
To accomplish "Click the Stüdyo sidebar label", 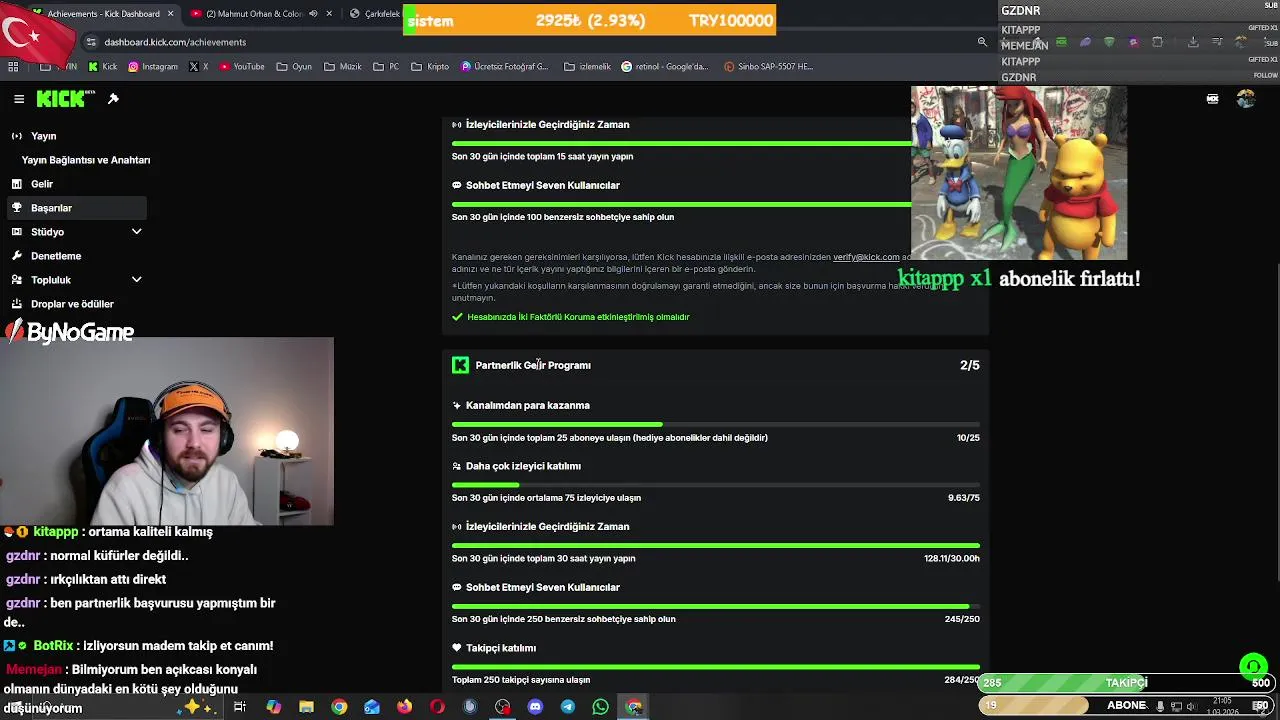I will pos(47,232).
